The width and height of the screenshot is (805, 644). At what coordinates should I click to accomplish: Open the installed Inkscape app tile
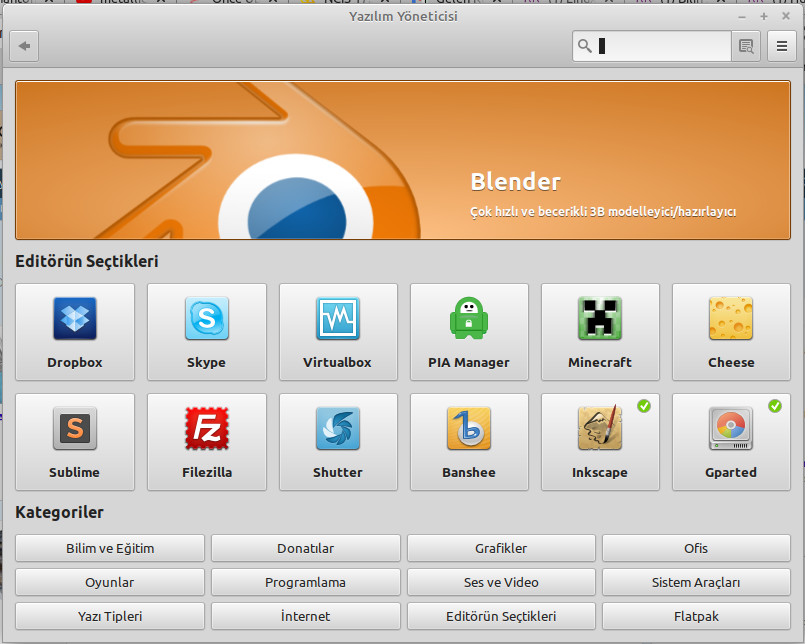[x=600, y=442]
